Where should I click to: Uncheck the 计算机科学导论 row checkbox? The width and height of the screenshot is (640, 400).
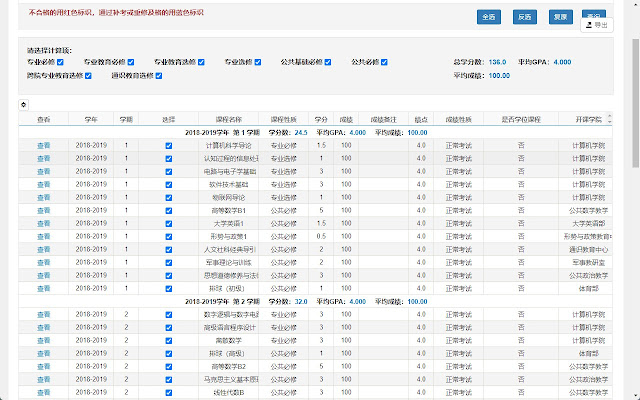[169, 146]
